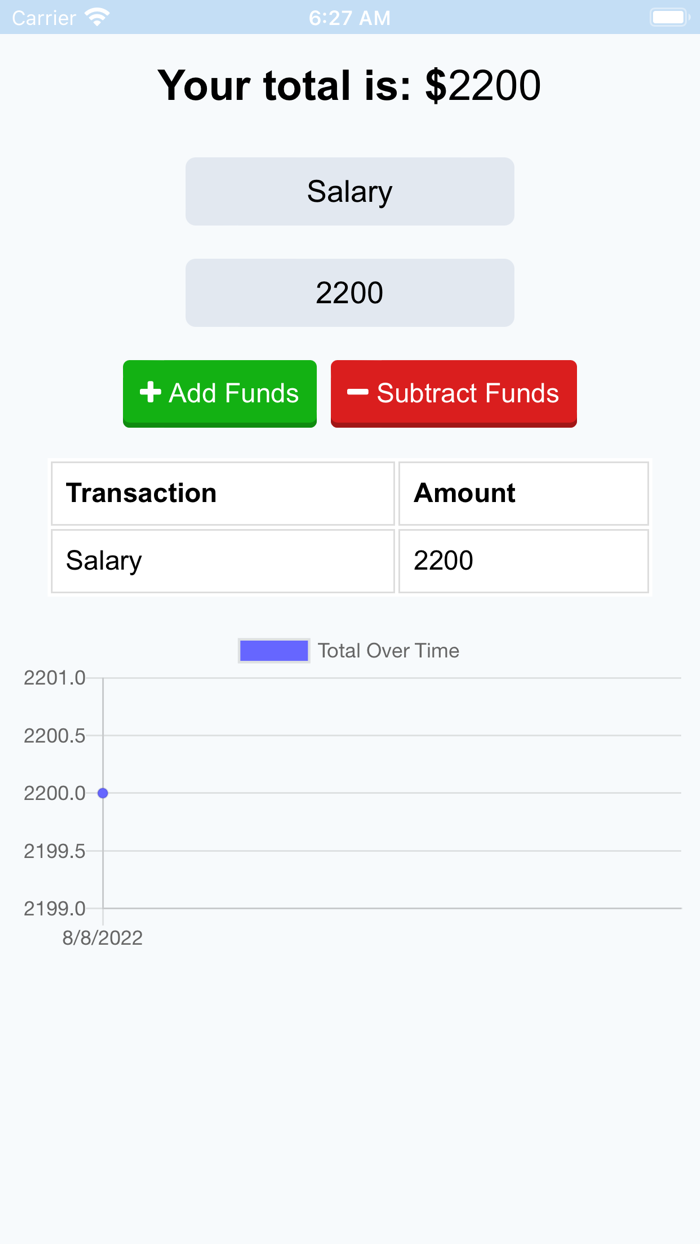This screenshot has width=700, height=1244.
Task: Select the Transaction column header
Action: [140, 493]
